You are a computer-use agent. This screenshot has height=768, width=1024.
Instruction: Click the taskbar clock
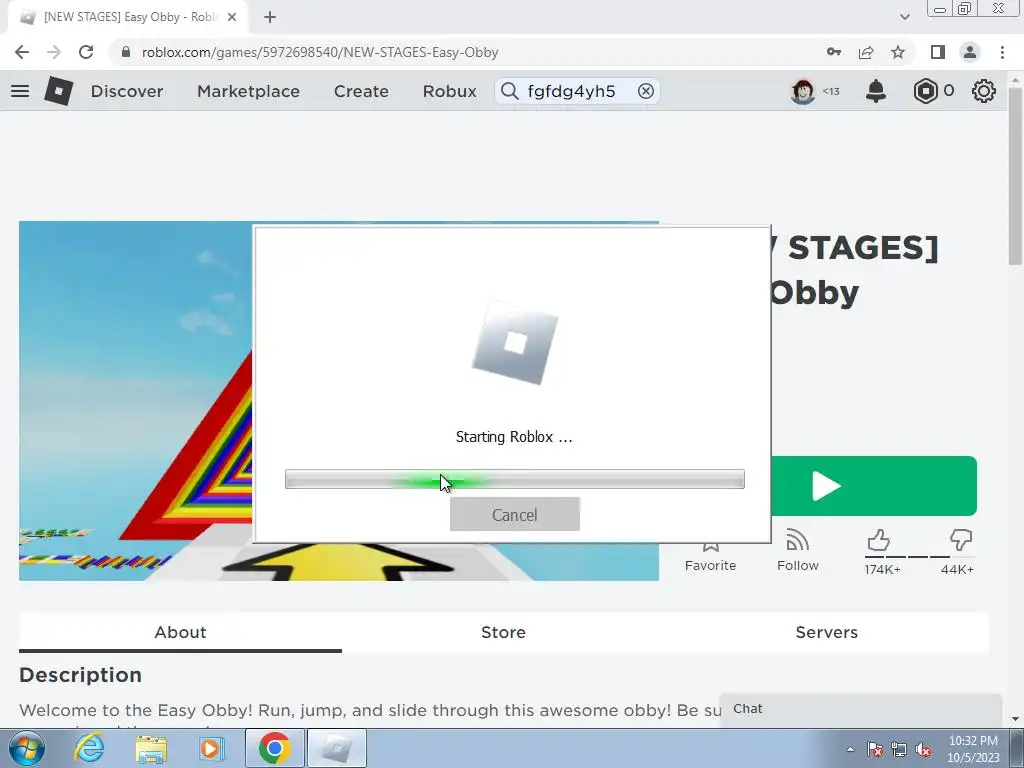click(974, 749)
